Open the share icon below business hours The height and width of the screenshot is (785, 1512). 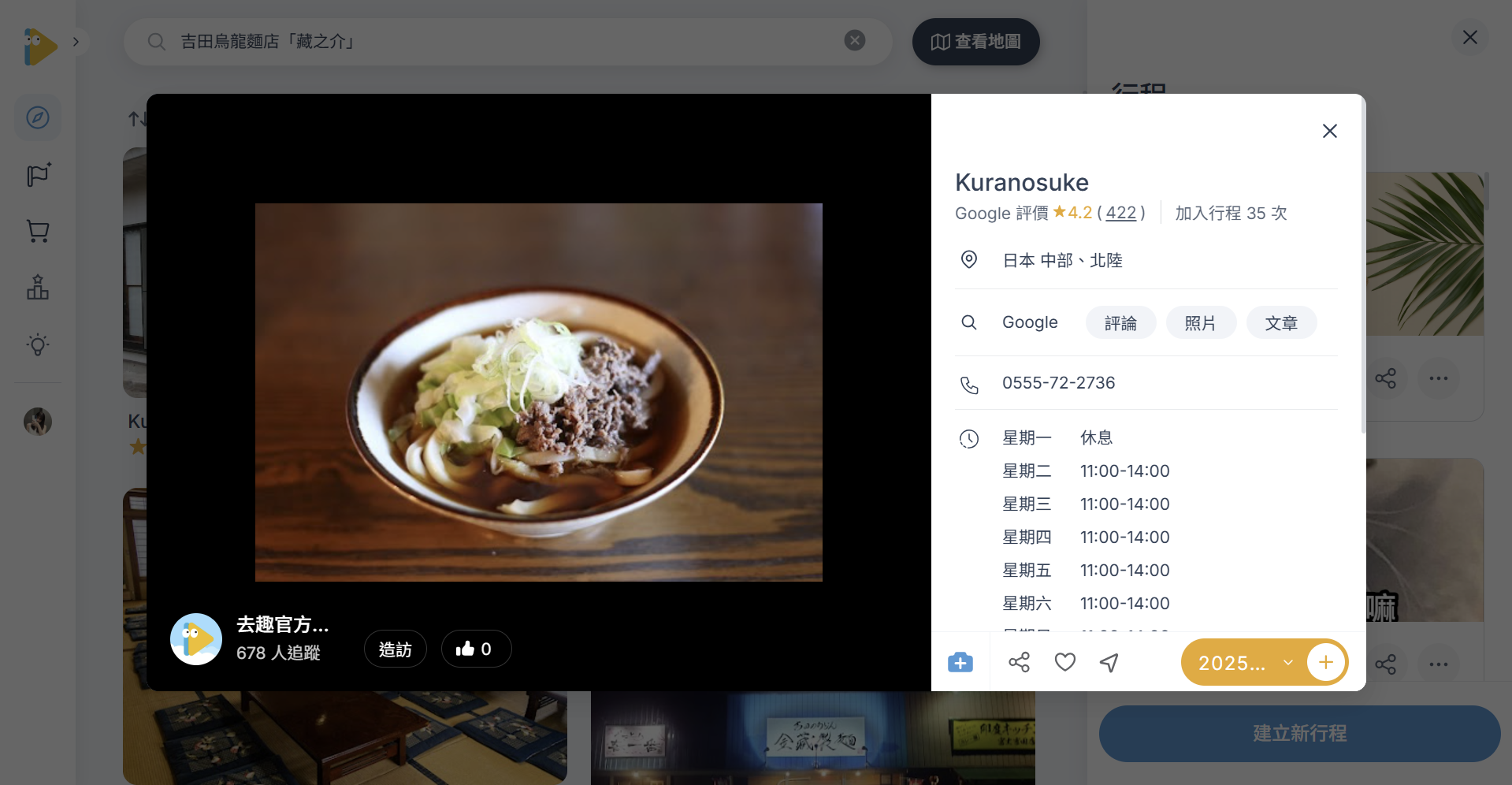pyautogui.click(x=1019, y=662)
